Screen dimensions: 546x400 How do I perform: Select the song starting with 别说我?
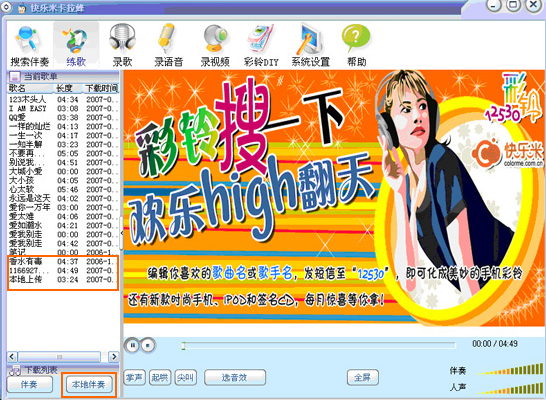[63, 163]
